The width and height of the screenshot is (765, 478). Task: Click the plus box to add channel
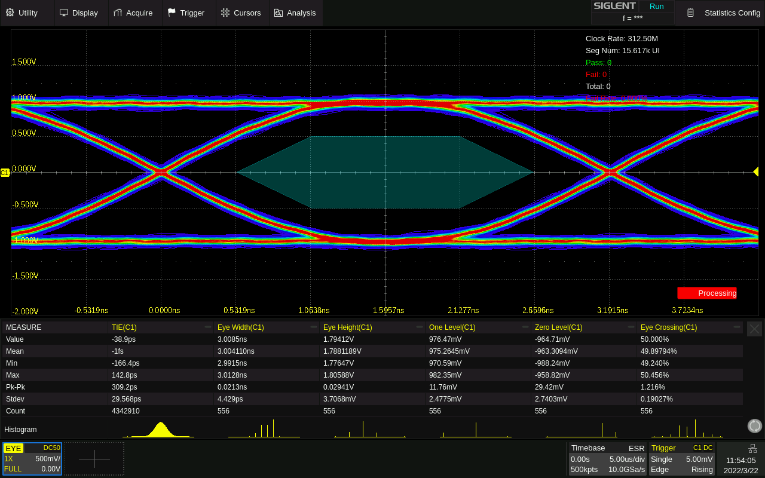[x=95, y=458]
